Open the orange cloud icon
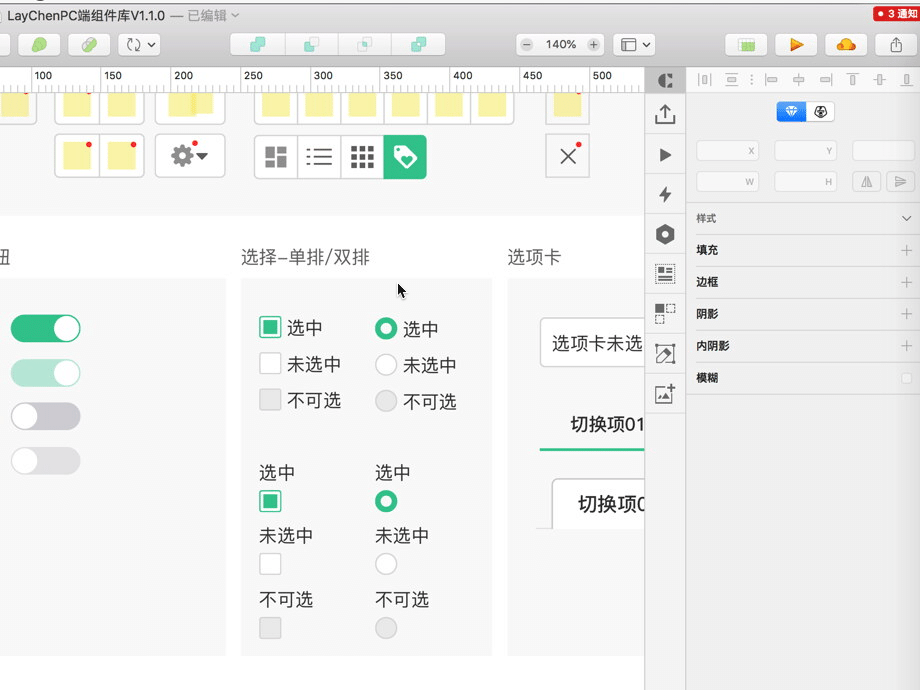The height and width of the screenshot is (690, 920). click(x=846, y=45)
